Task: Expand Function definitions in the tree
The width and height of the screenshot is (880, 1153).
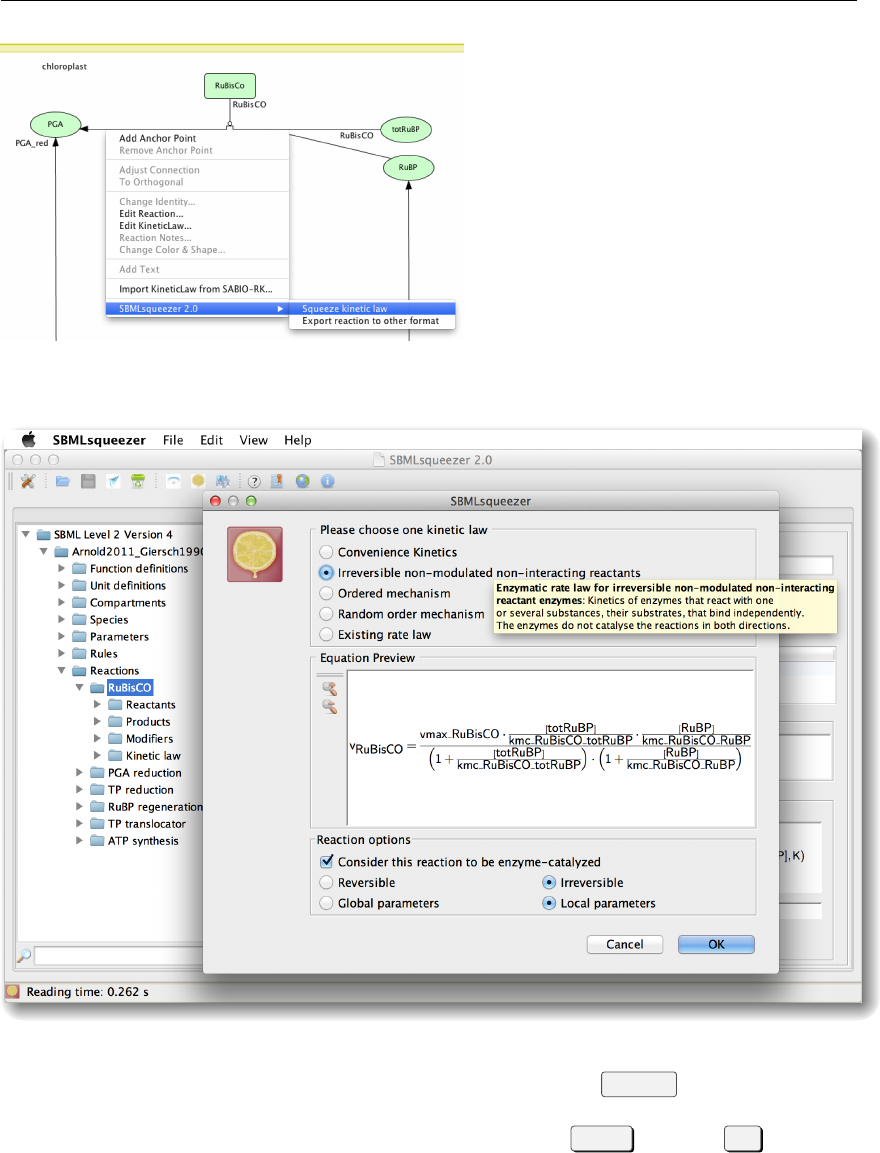Action: (62, 568)
